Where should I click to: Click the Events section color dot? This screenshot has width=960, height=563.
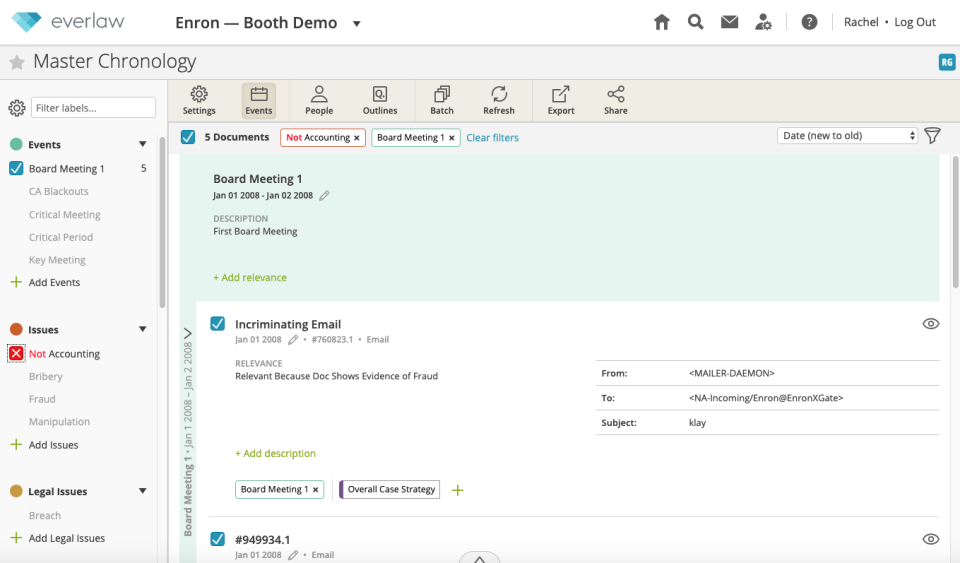tap(17, 144)
